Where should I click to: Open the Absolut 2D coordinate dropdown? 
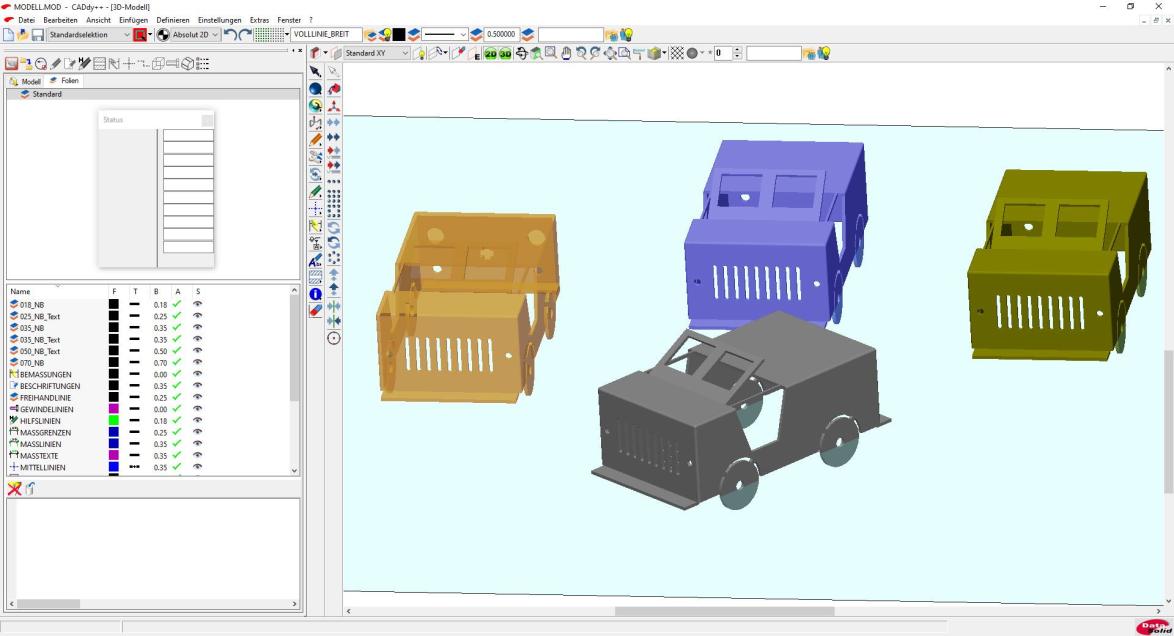pos(215,35)
